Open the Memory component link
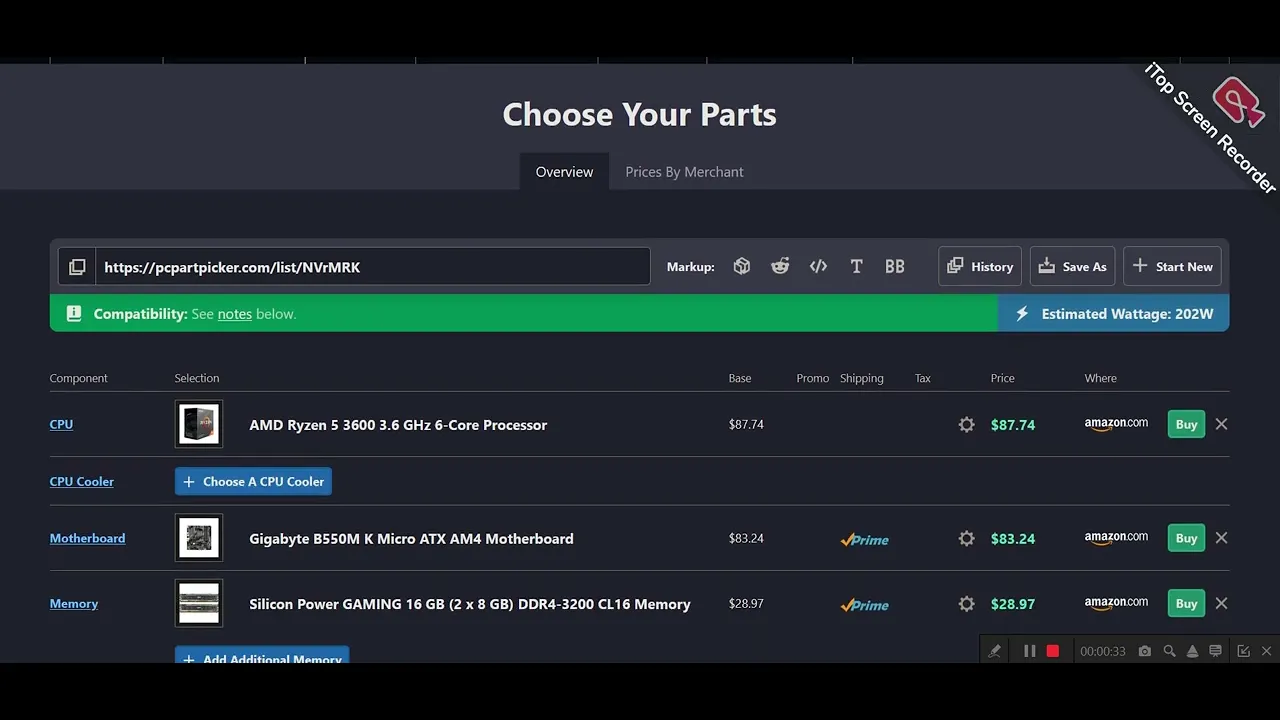Image resolution: width=1280 pixels, height=720 pixels. pyautogui.click(x=74, y=603)
